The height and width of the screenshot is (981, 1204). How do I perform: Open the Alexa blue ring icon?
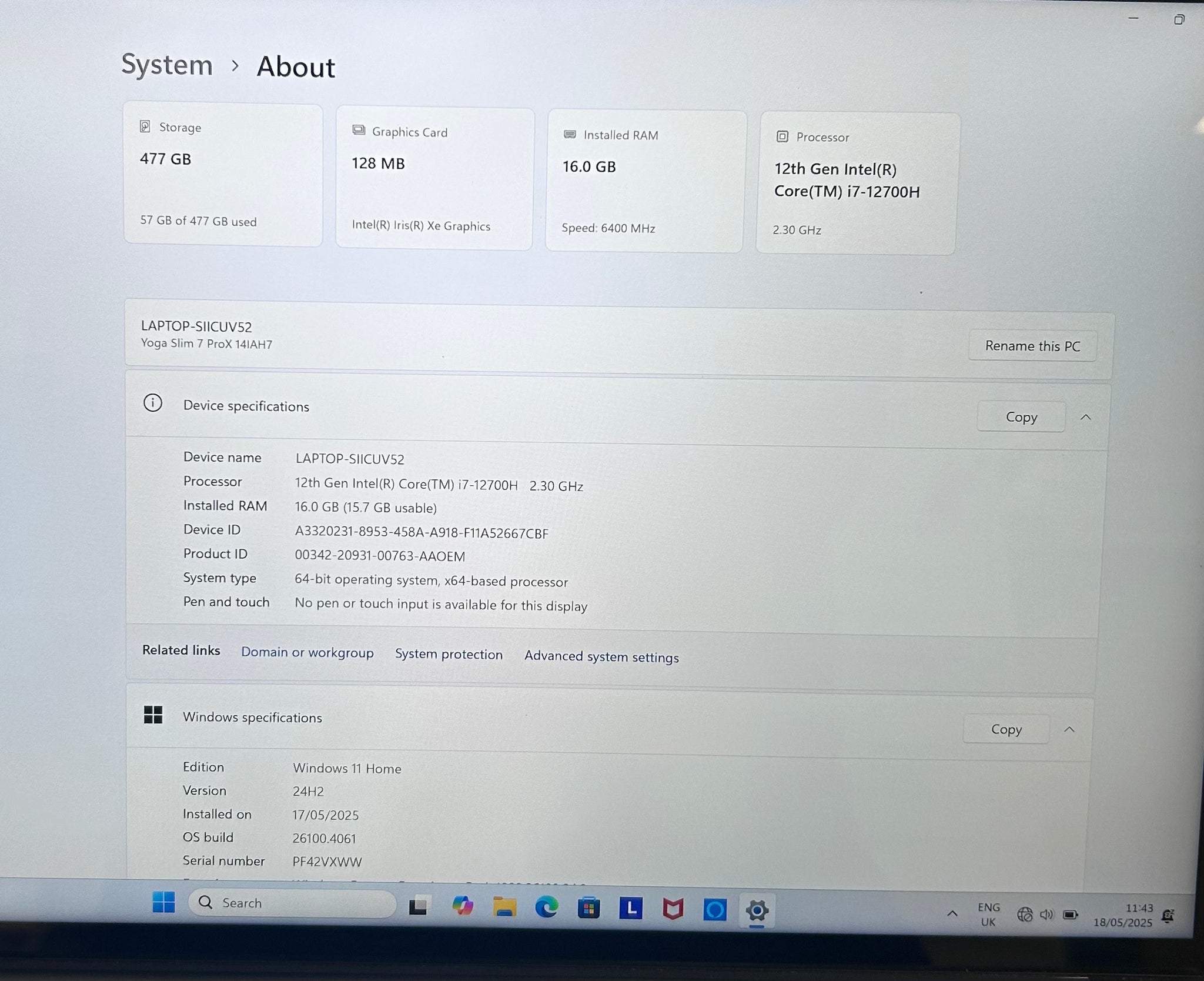coord(715,910)
